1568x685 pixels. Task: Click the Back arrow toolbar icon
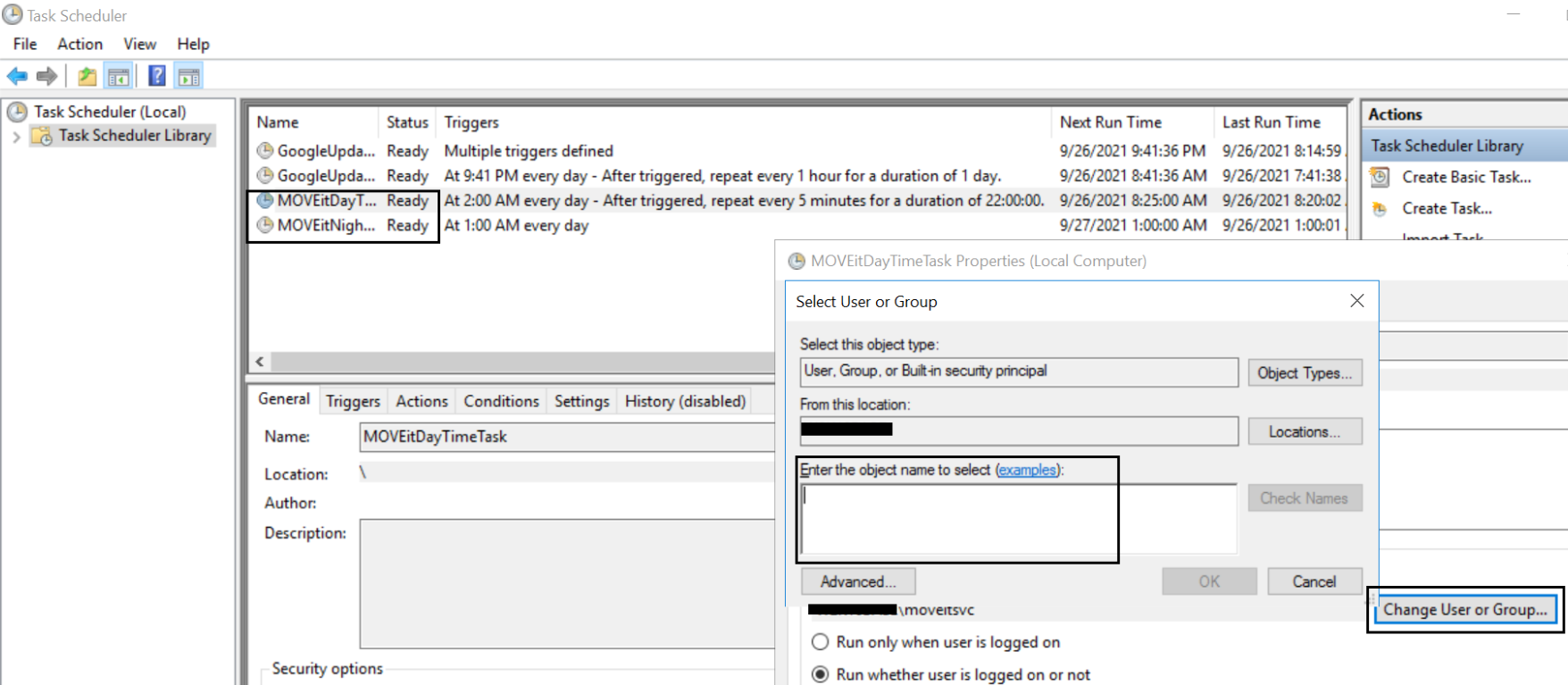point(17,77)
